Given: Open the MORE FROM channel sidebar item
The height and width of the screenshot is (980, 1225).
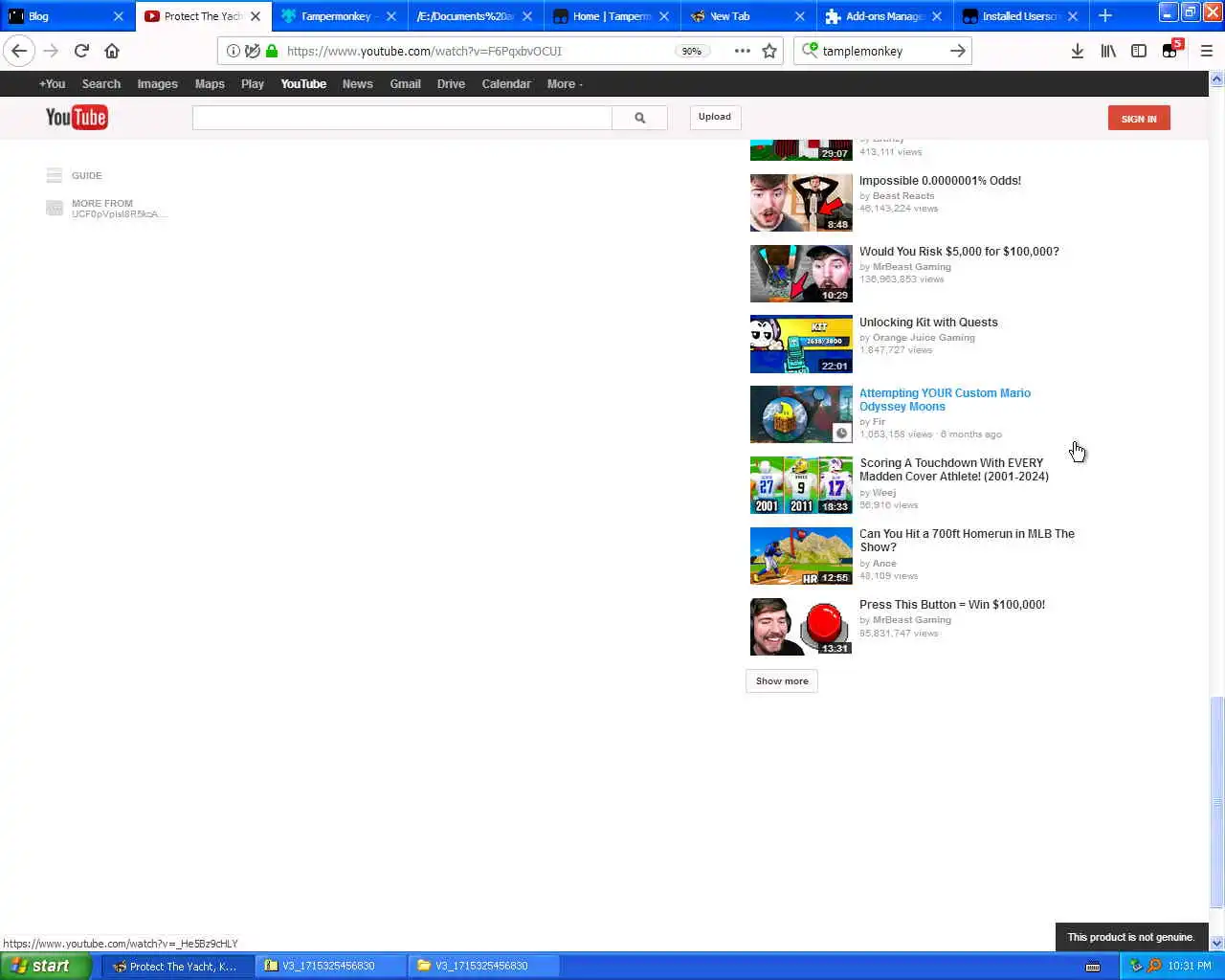Looking at the screenshot, I should (x=107, y=209).
